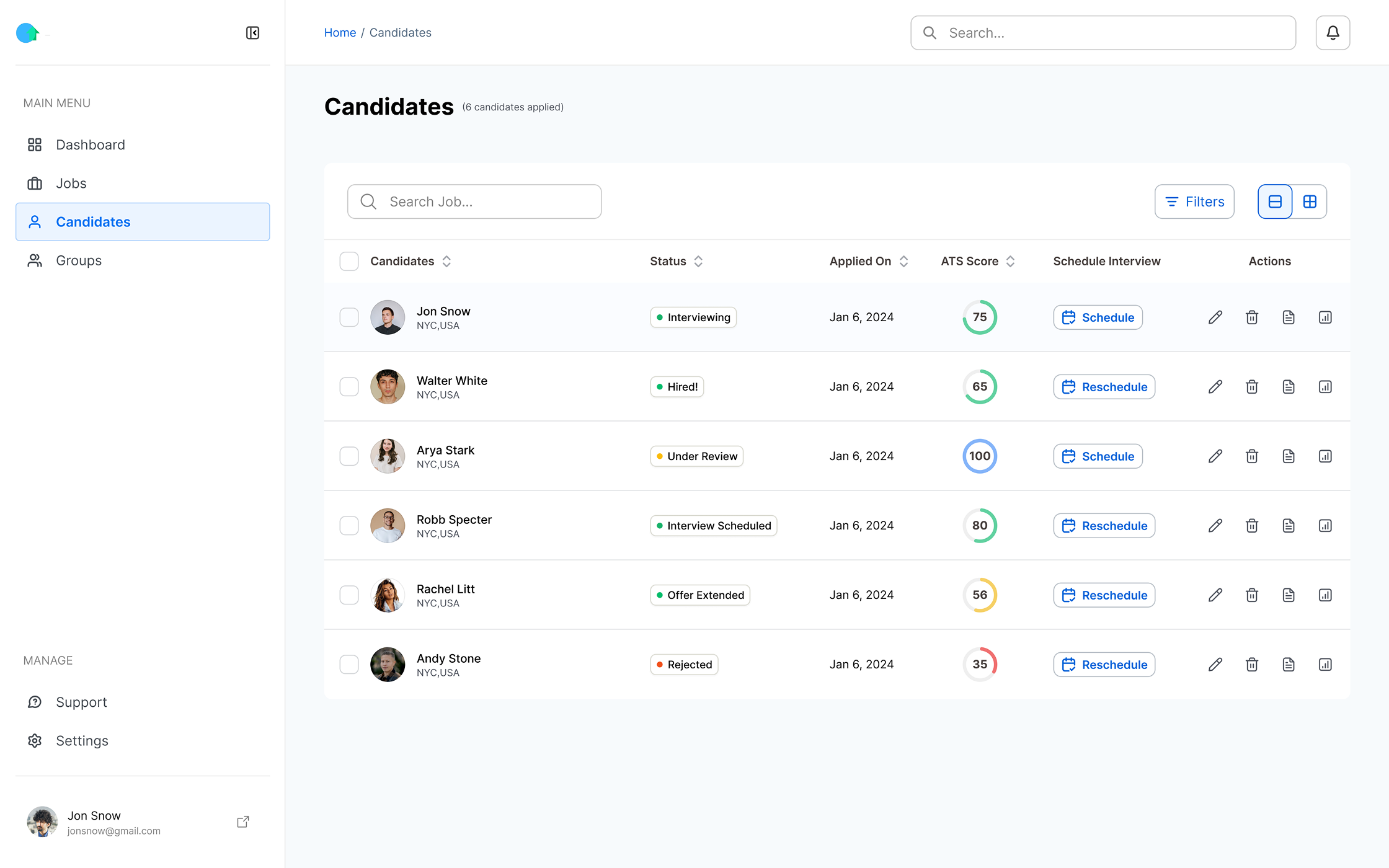
Task: Sort the table by ATS Score
Action: click(x=1011, y=261)
